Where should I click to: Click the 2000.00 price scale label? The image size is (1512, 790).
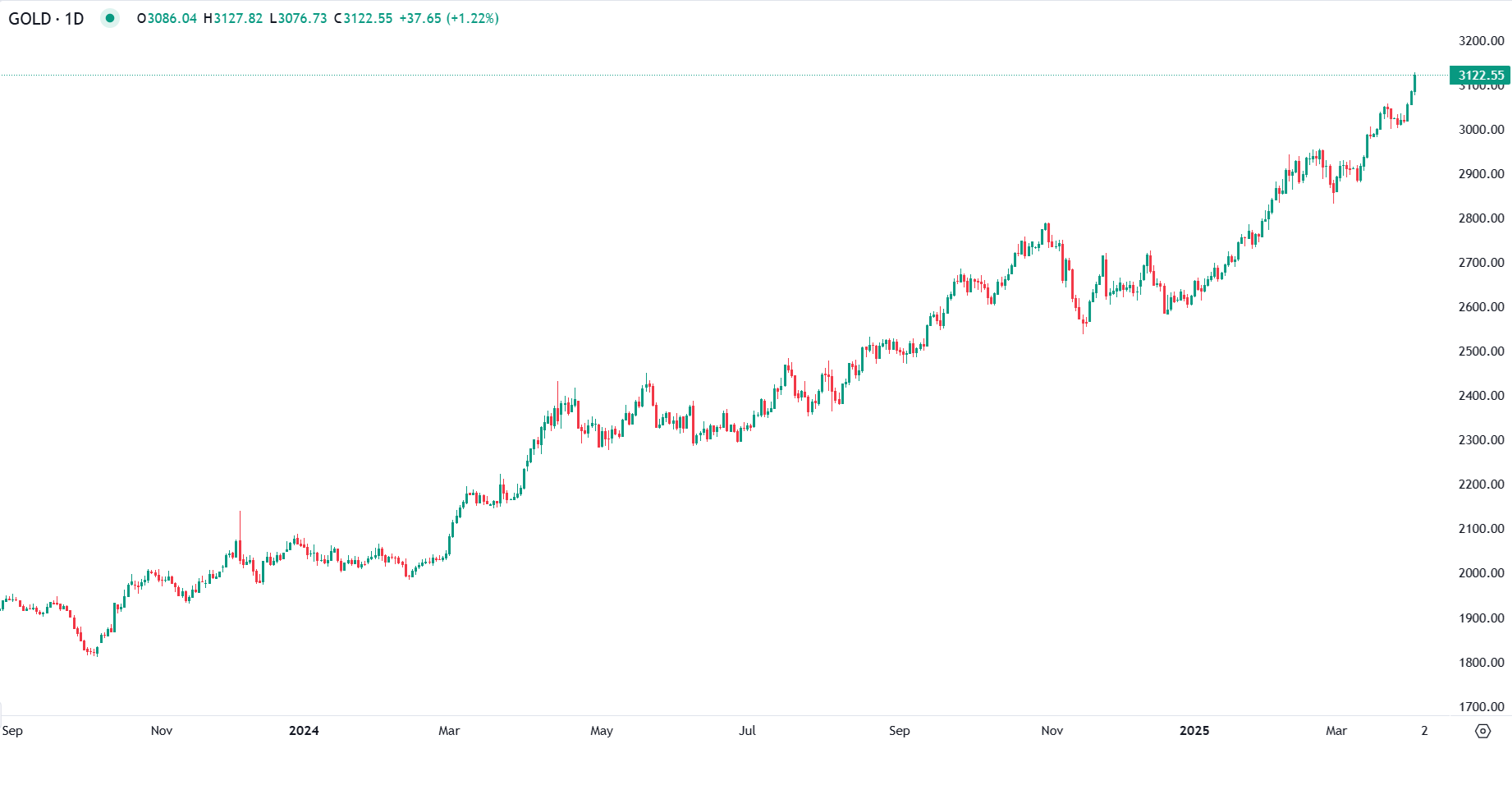pos(1481,573)
